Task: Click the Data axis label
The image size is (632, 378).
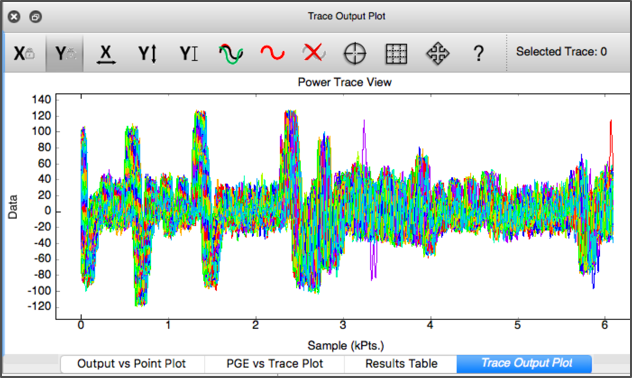Action: [x=13, y=207]
